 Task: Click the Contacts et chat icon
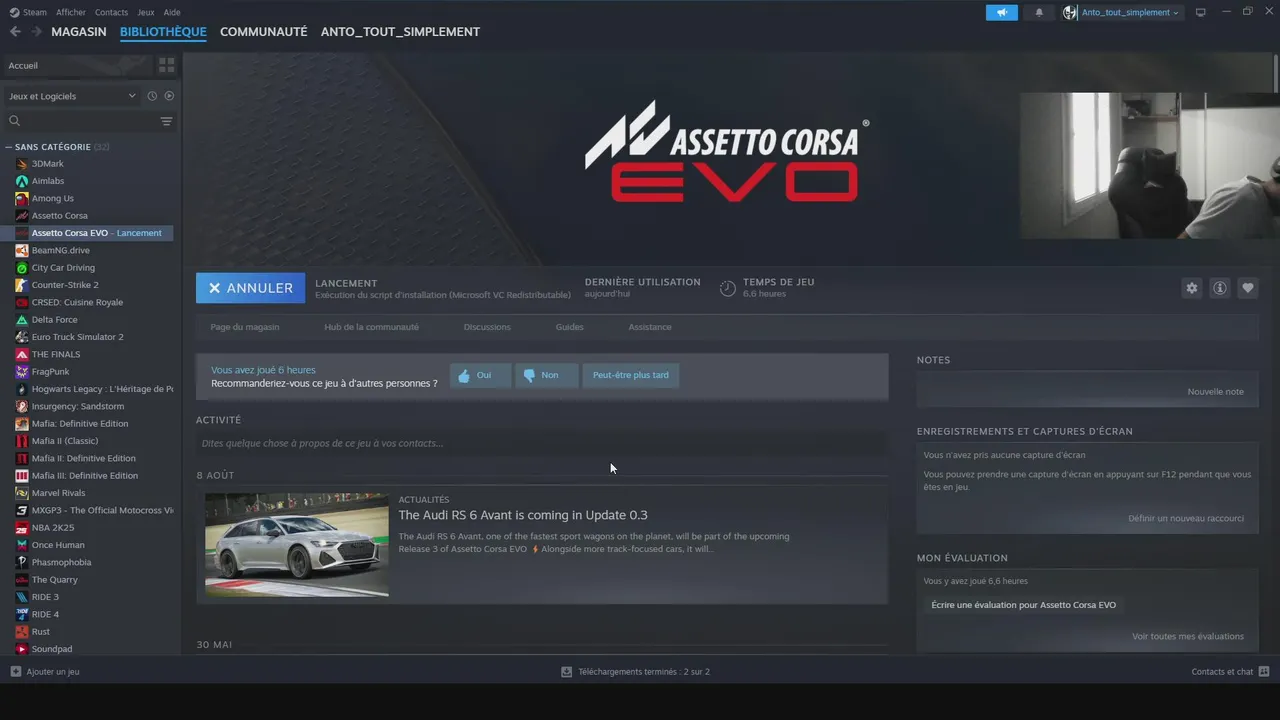1264,672
